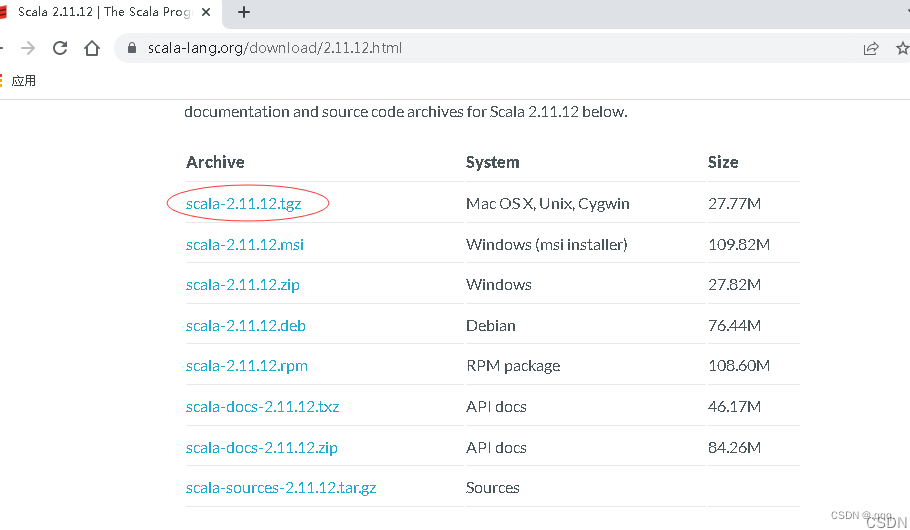Download scala-2.11.12.rpm package
910x530 pixels.
pyautogui.click(x=247, y=366)
